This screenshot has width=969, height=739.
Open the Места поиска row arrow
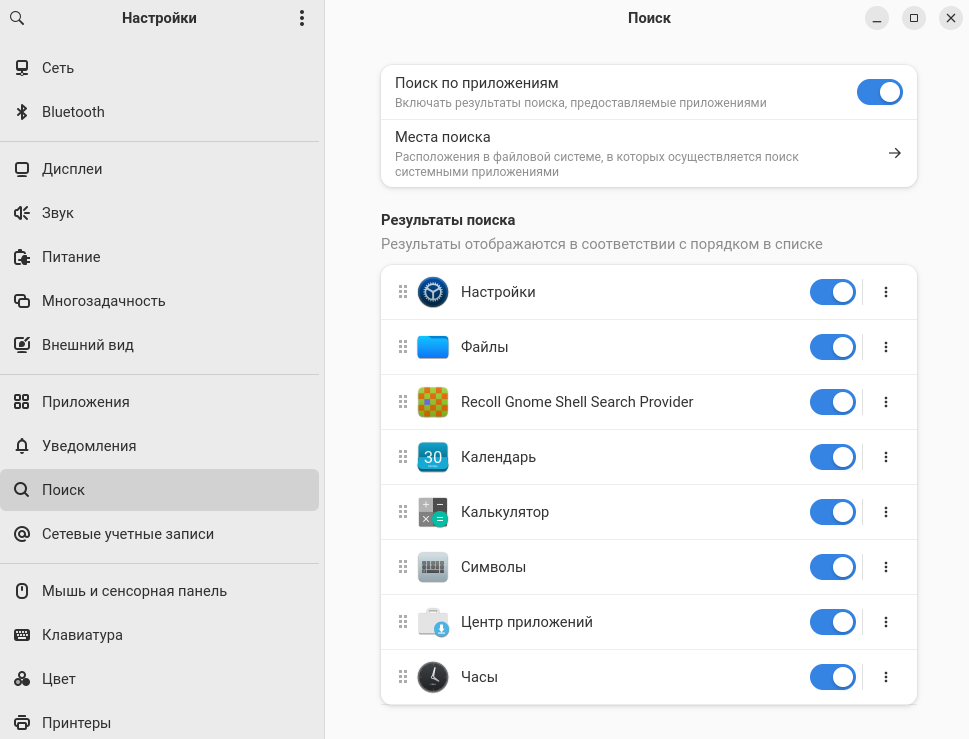(x=894, y=153)
